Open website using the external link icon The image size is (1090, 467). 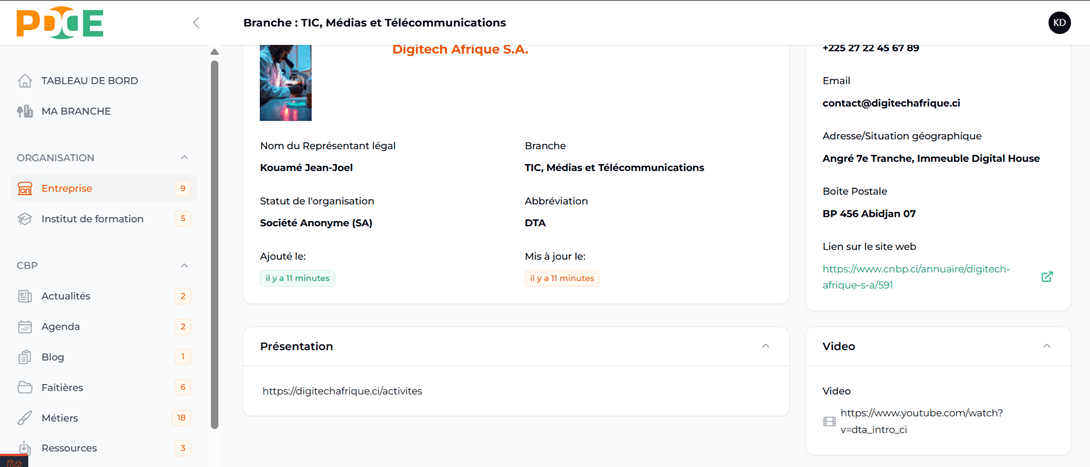[x=1047, y=277]
